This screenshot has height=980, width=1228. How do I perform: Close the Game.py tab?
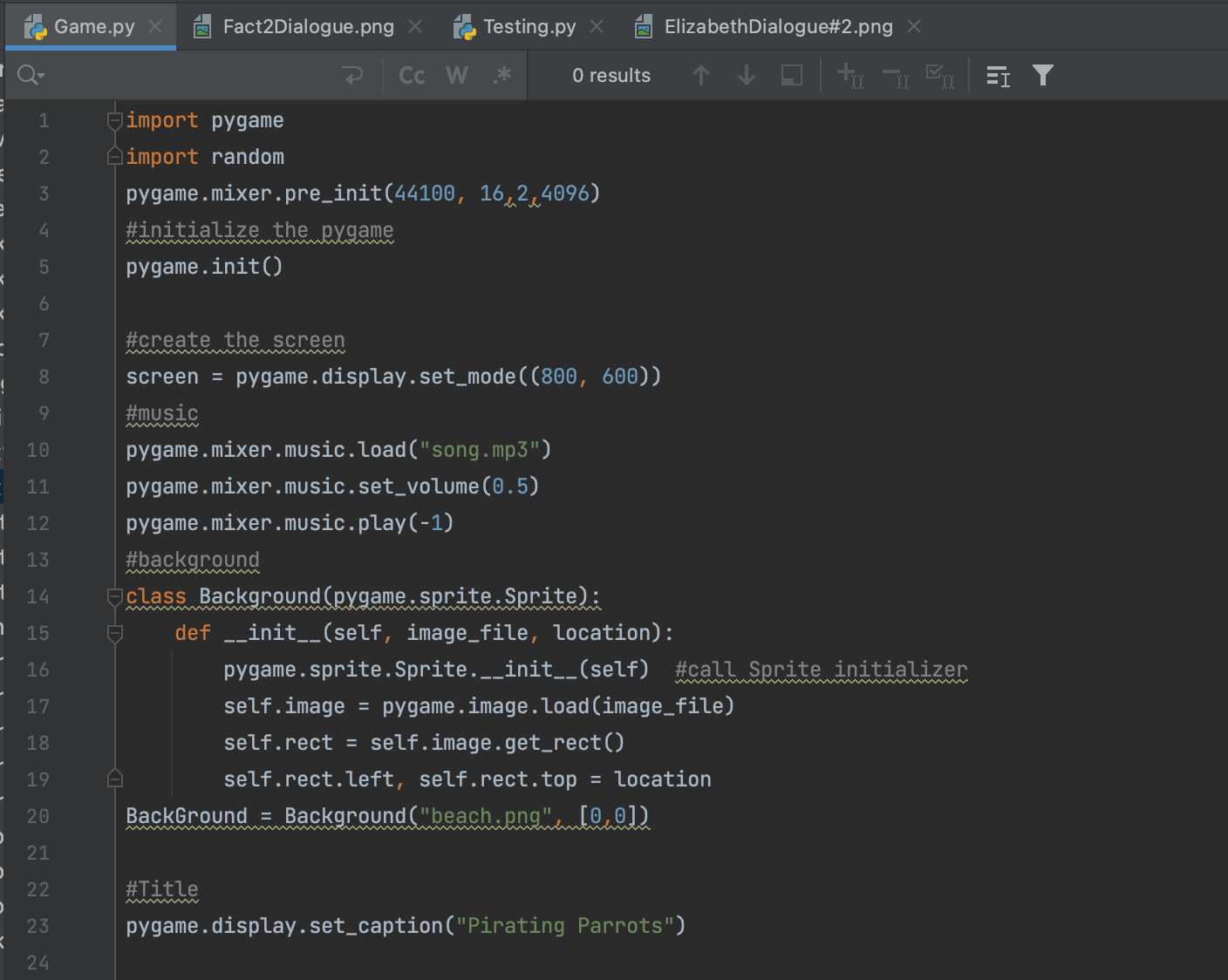pyautogui.click(x=155, y=26)
